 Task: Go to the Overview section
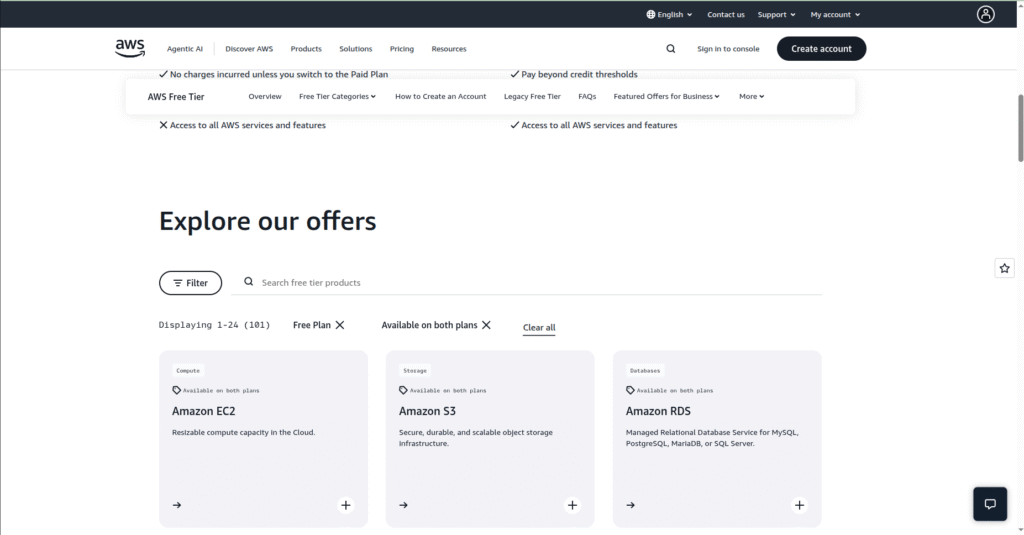coord(264,96)
